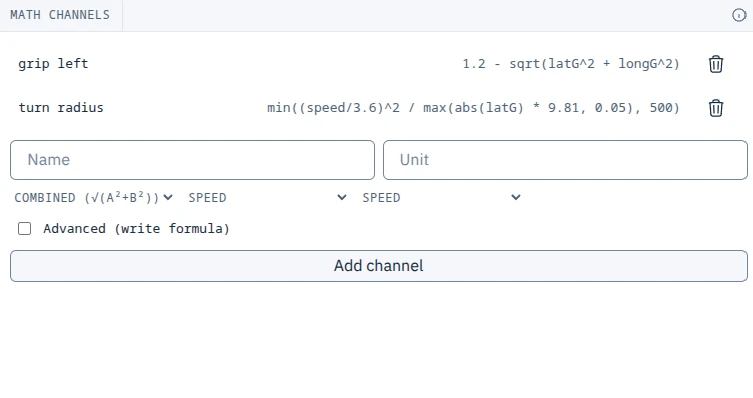Viewport: 753px width, 398px height.
Task: Open the COMBINED operation type dropdown
Action: pos(94,197)
